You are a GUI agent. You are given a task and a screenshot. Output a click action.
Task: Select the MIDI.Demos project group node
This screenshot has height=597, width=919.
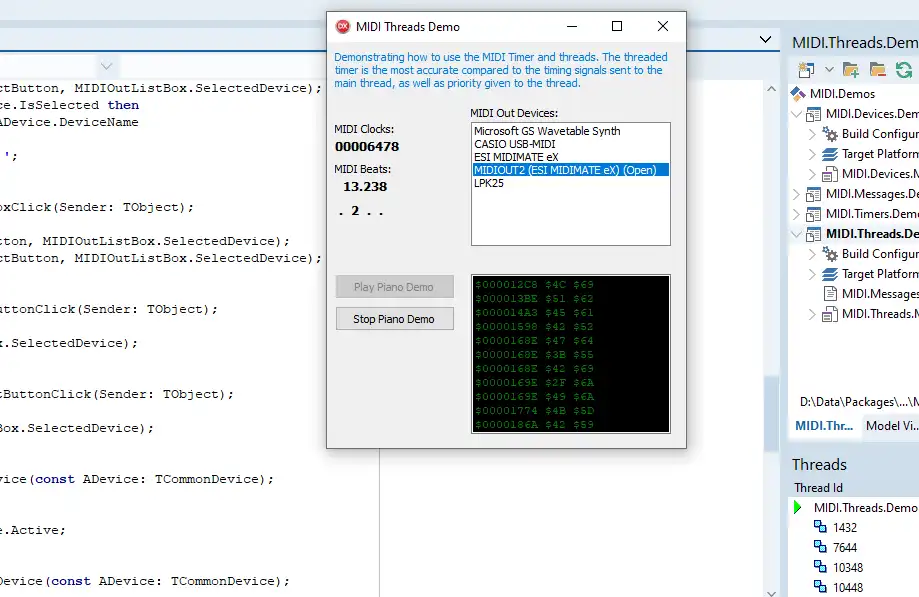pos(842,94)
